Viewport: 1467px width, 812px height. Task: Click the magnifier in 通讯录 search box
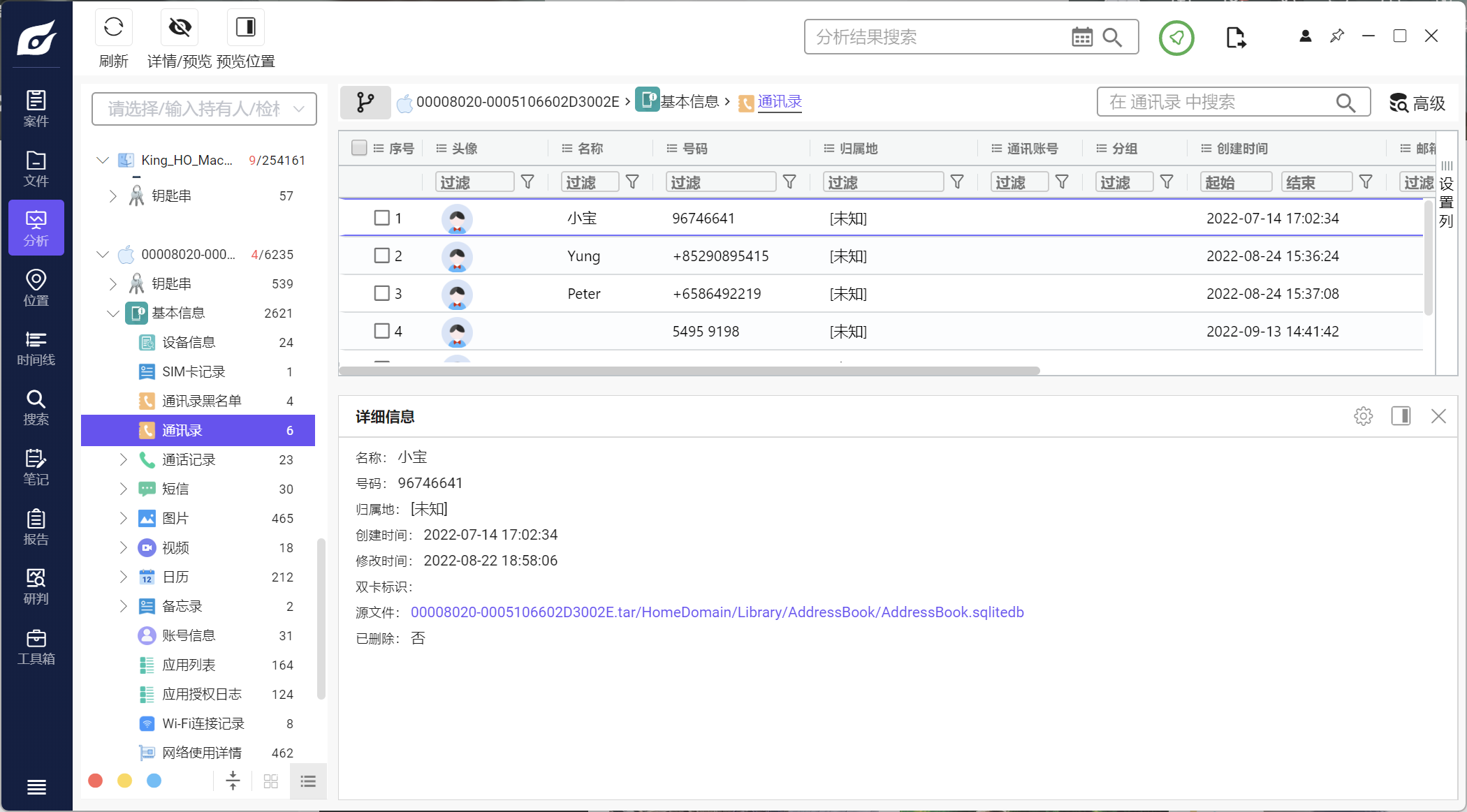(x=1345, y=103)
